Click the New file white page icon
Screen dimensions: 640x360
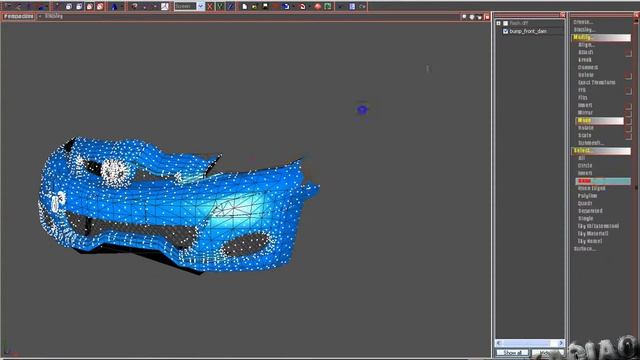pyautogui.click(x=244, y=7)
